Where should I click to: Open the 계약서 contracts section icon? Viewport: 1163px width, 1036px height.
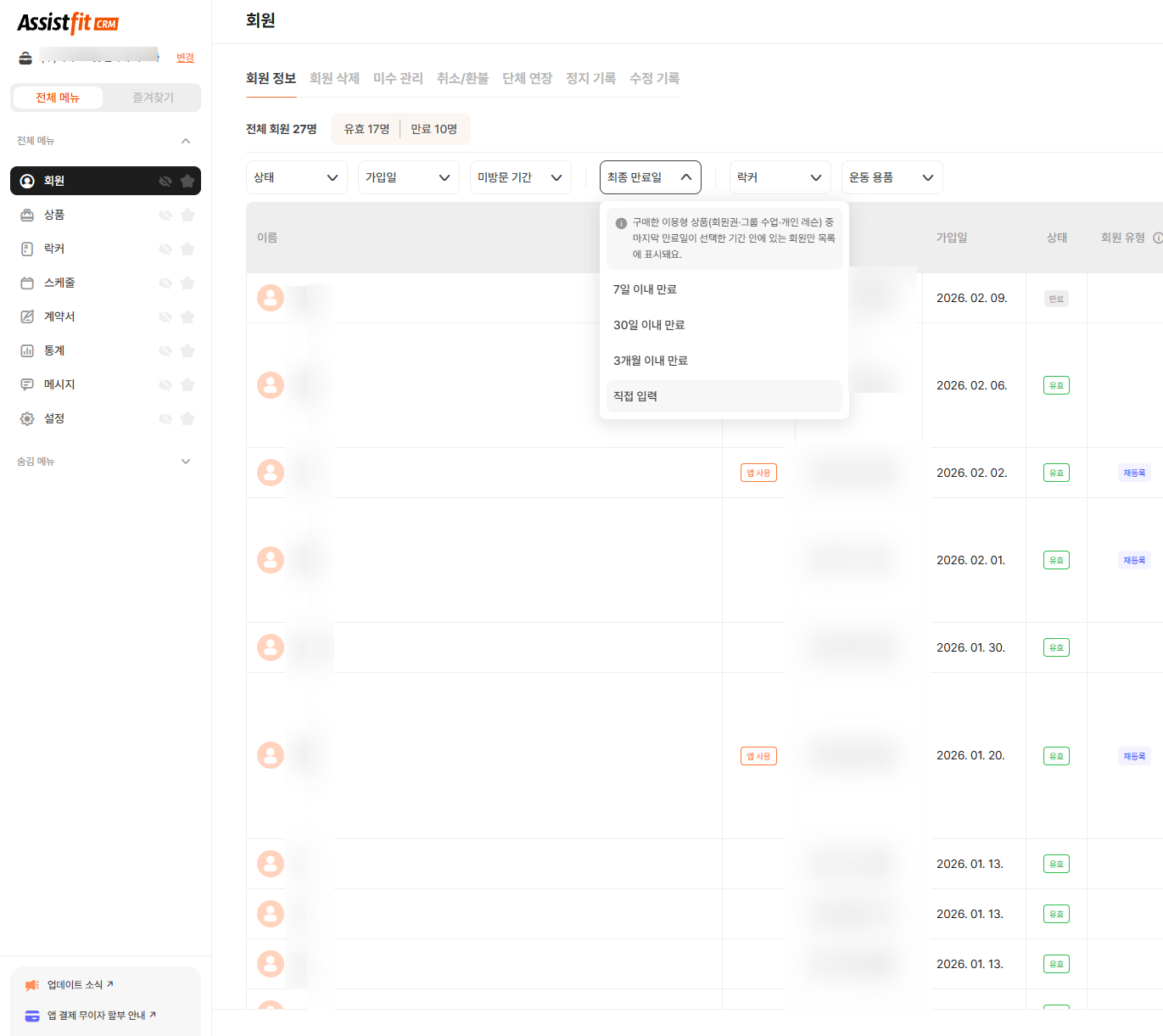25,316
